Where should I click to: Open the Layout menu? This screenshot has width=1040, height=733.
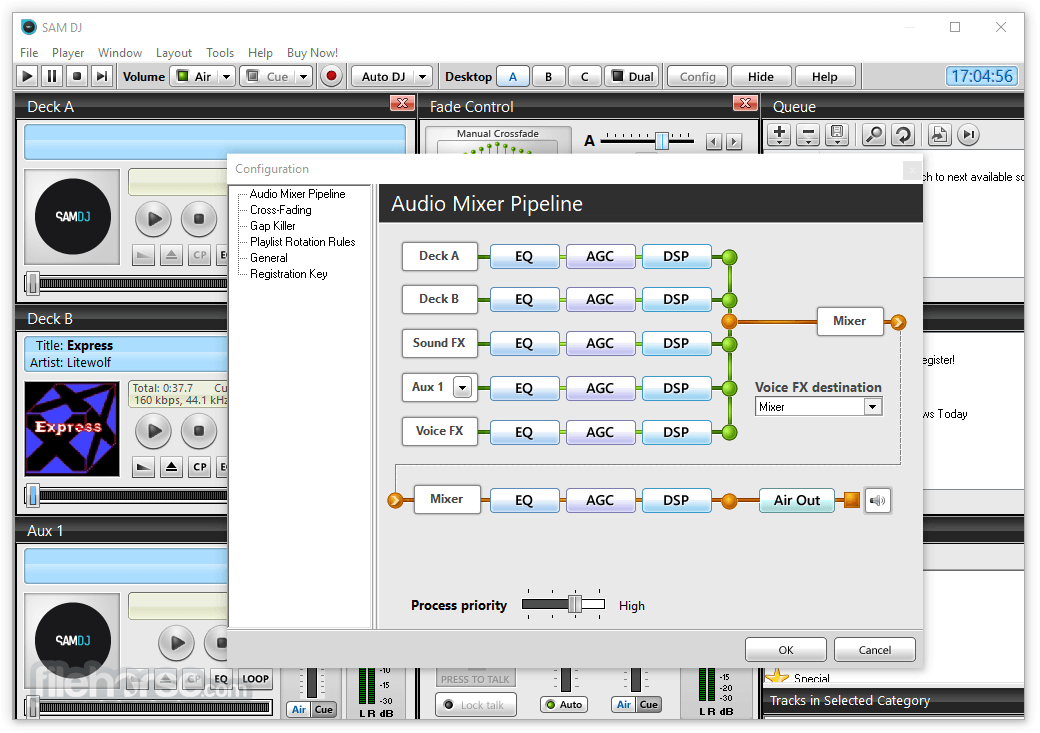point(174,52)
